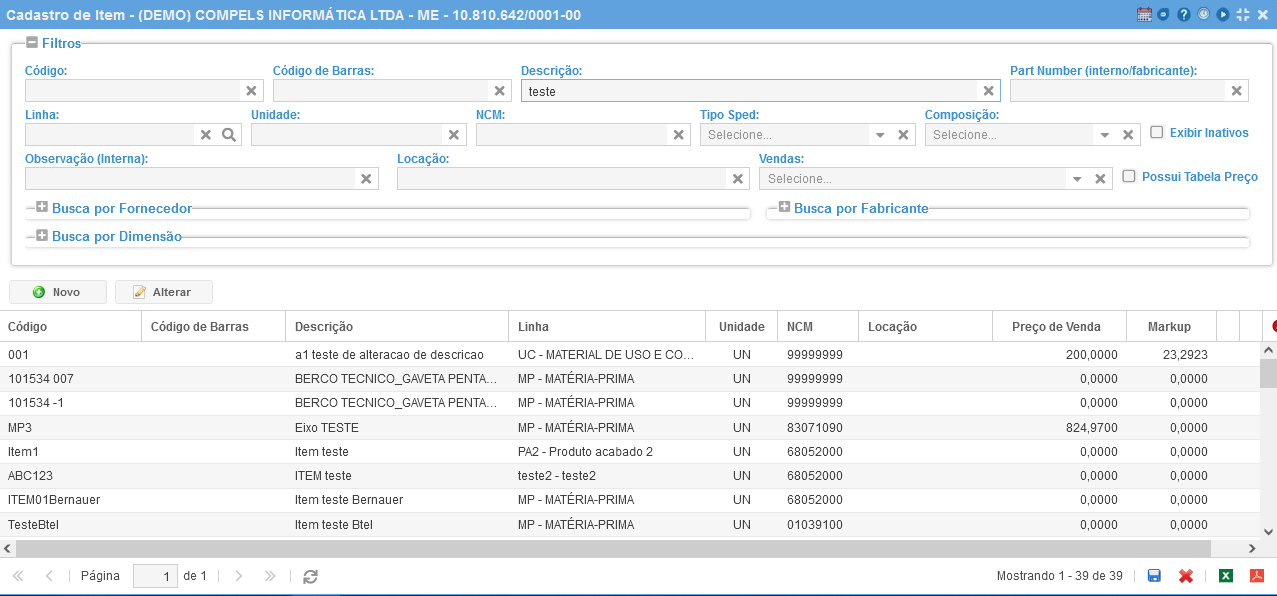Sort by Descrição column header
The height and width of the screenshot is (596, 1277).
coord(398,327)
